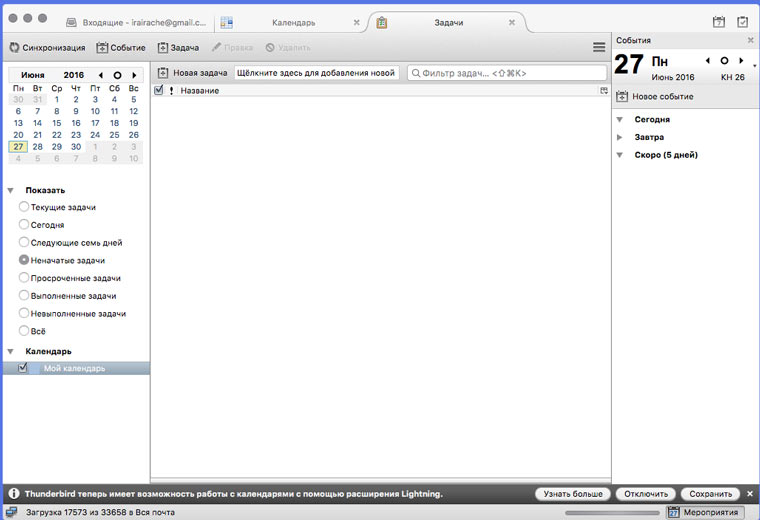
Task: Select Невыполненные задачи radio button
Action: coord(24,313)
